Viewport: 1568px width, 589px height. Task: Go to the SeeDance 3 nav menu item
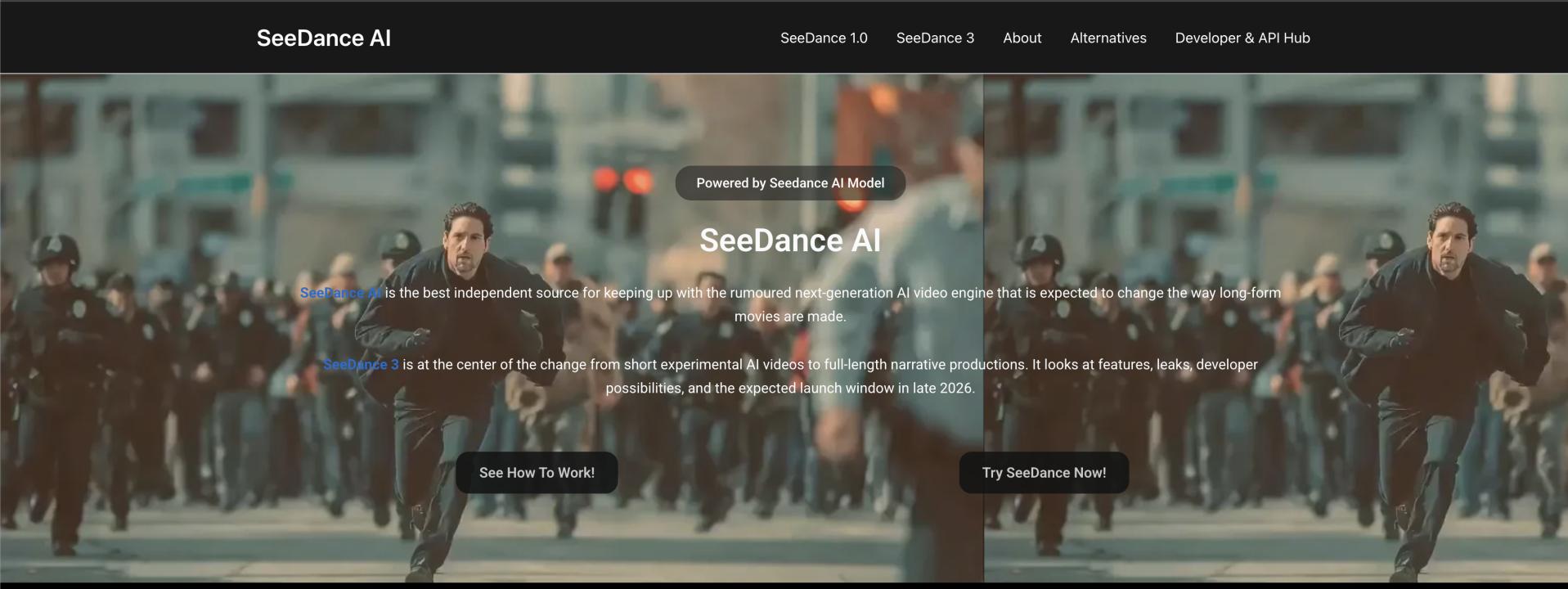935,38
